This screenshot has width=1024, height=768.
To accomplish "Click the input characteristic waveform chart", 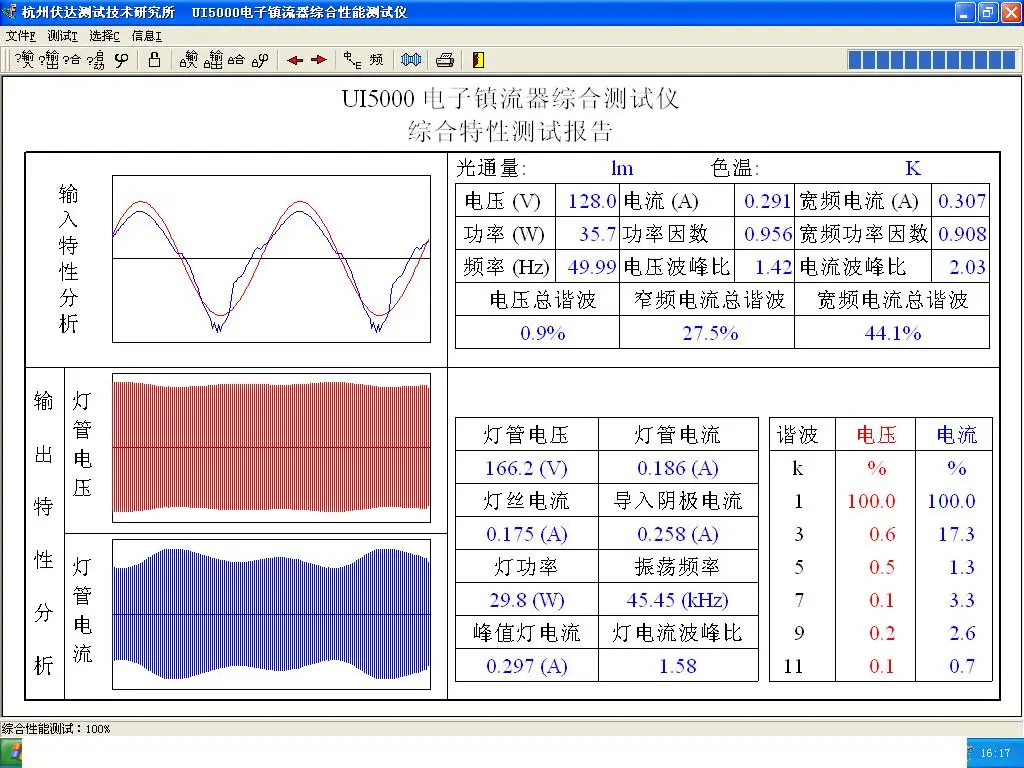I will (x=271, y=259).
